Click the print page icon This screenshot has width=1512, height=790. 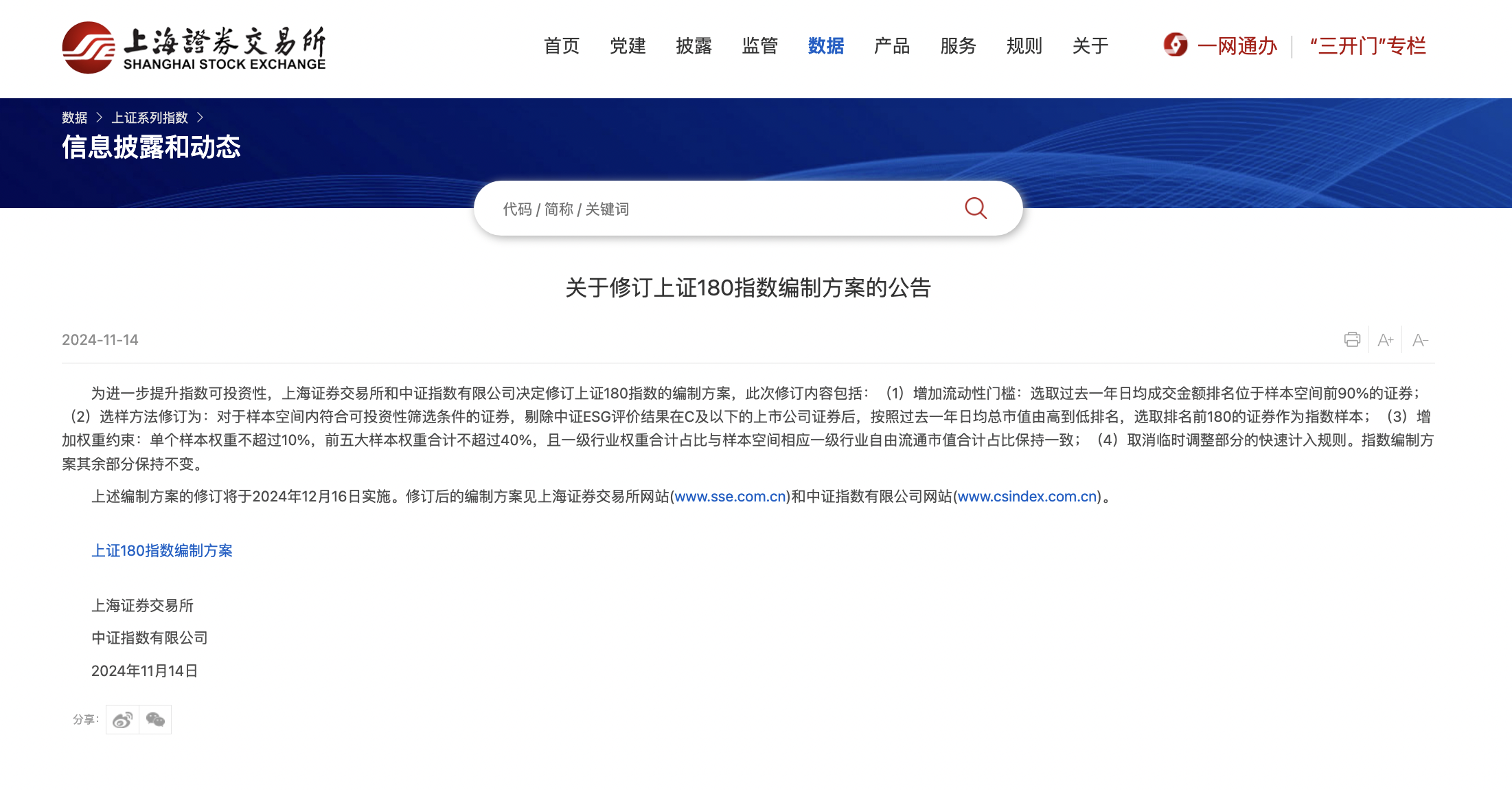[1351, 339]
